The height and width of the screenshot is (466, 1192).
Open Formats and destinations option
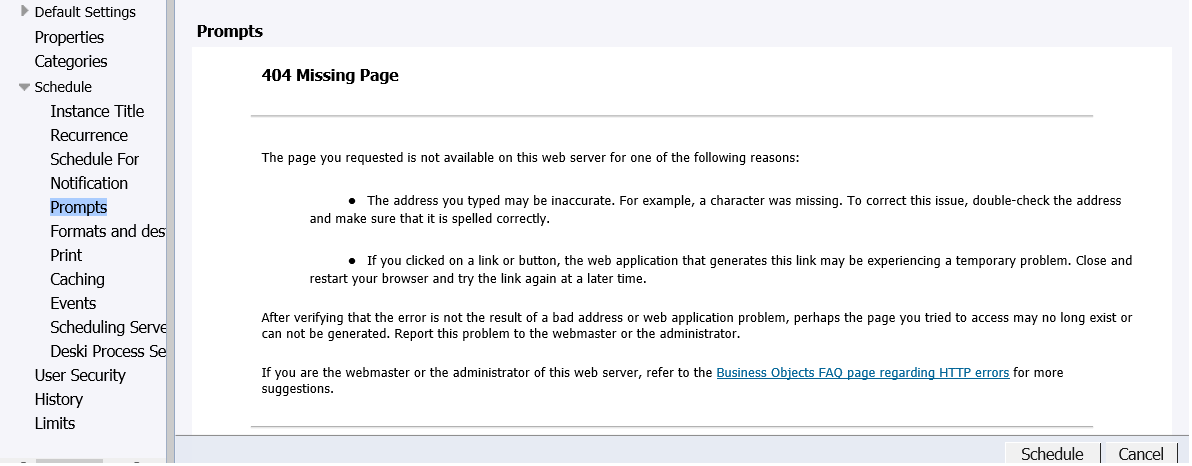pyautogui.click(x=107, y=231)
